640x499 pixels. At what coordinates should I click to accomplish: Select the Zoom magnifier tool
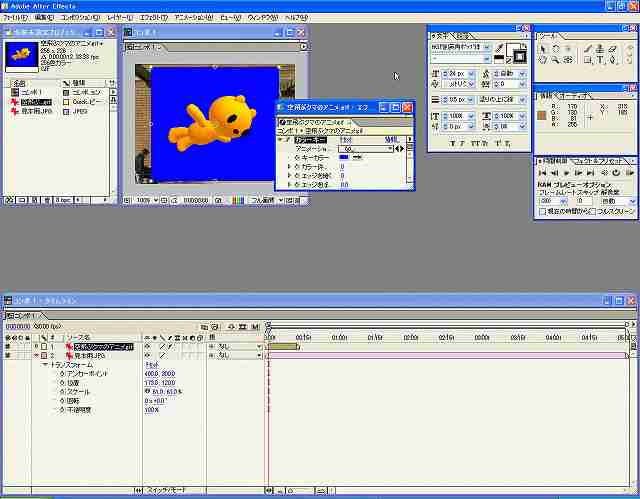pos(556,60)
